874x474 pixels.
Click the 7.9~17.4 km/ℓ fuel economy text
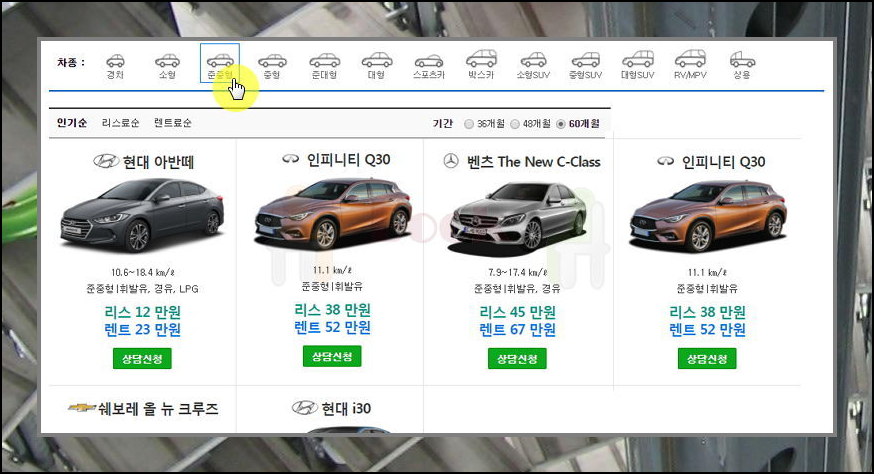517,273
